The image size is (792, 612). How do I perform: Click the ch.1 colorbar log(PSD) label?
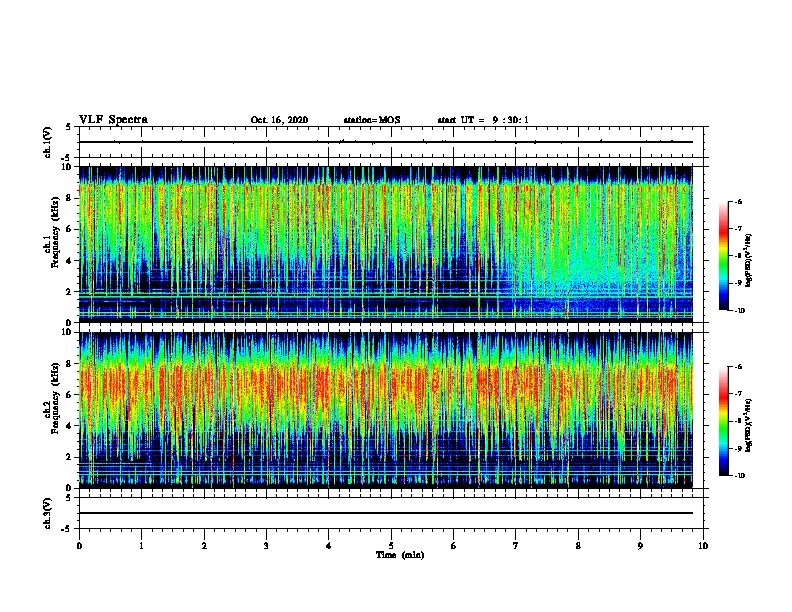[749, 261]
